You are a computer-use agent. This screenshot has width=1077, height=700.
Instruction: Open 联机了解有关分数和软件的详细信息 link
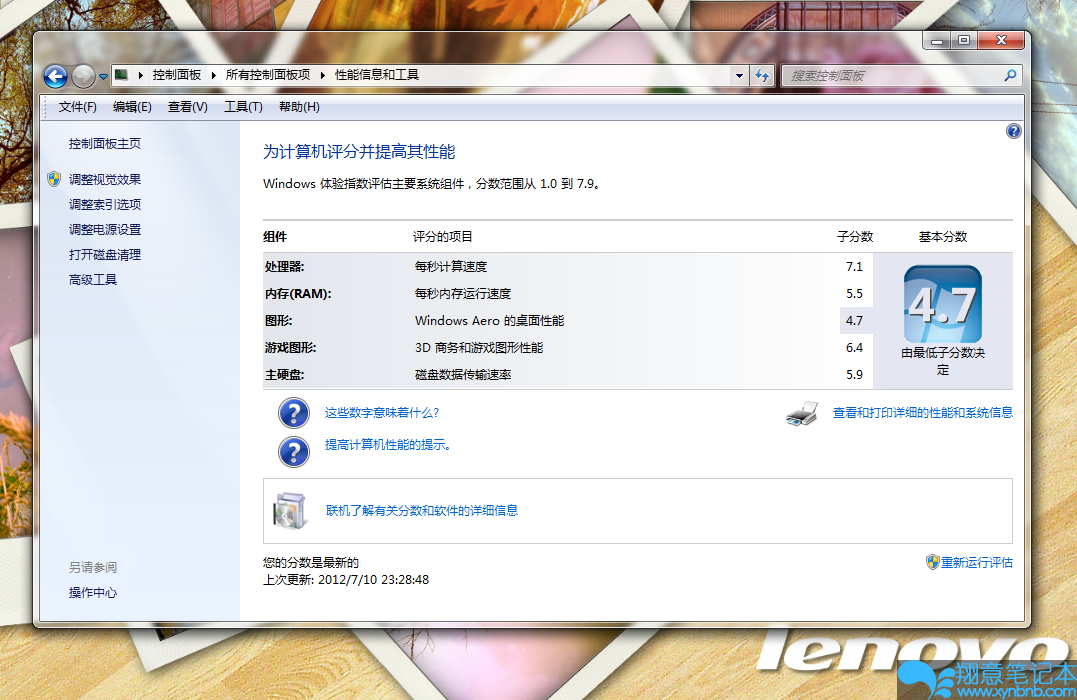click(422, 511)
